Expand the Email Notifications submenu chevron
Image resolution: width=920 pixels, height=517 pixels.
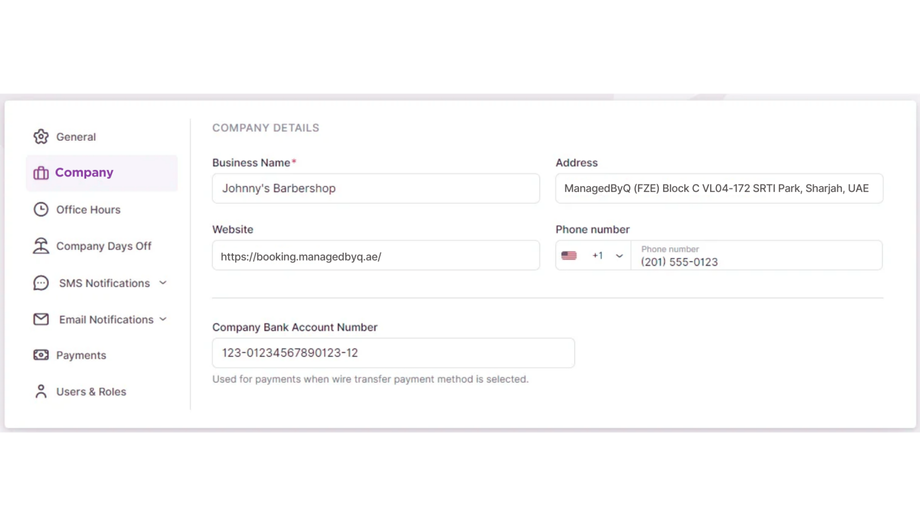tap(163, 320)
